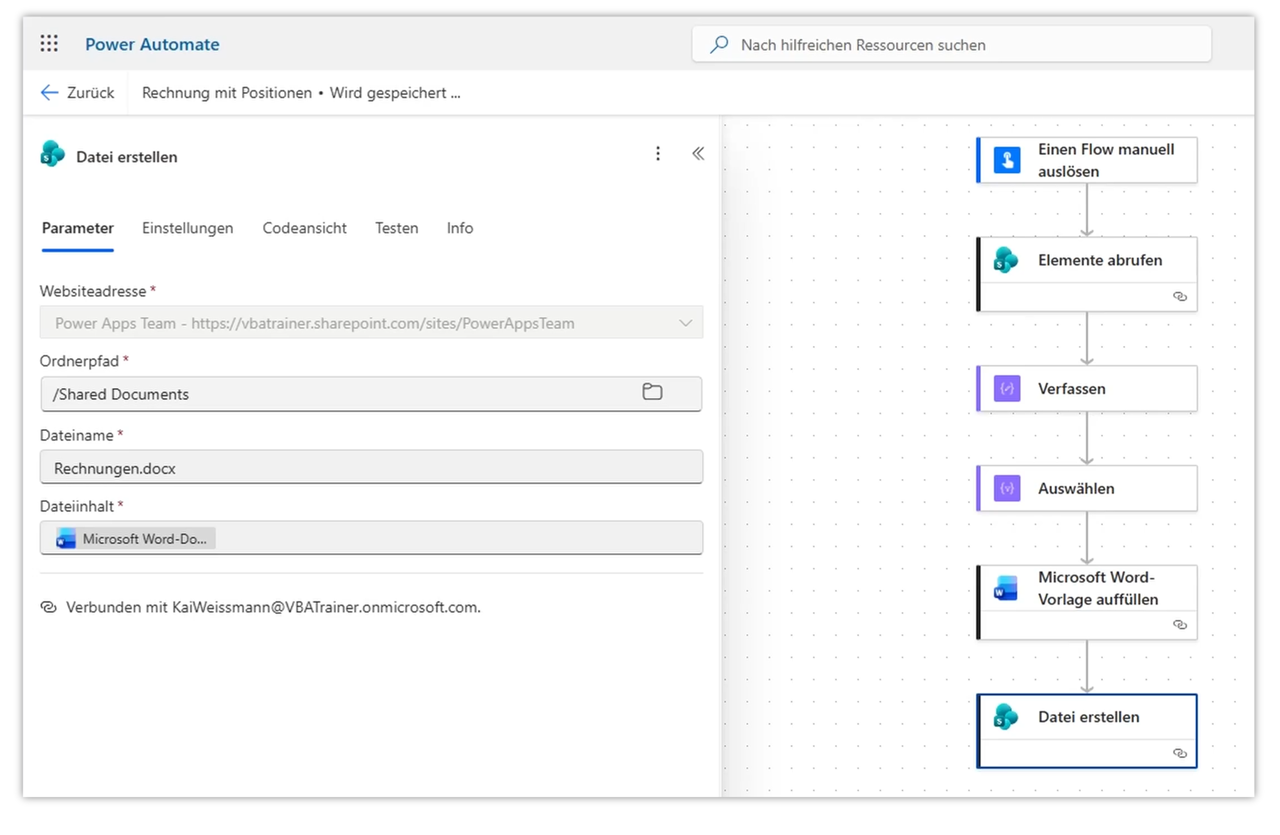
Task: Click the Verbunden mit KaiWeissmann connection text
Action: tap(273, 607)
